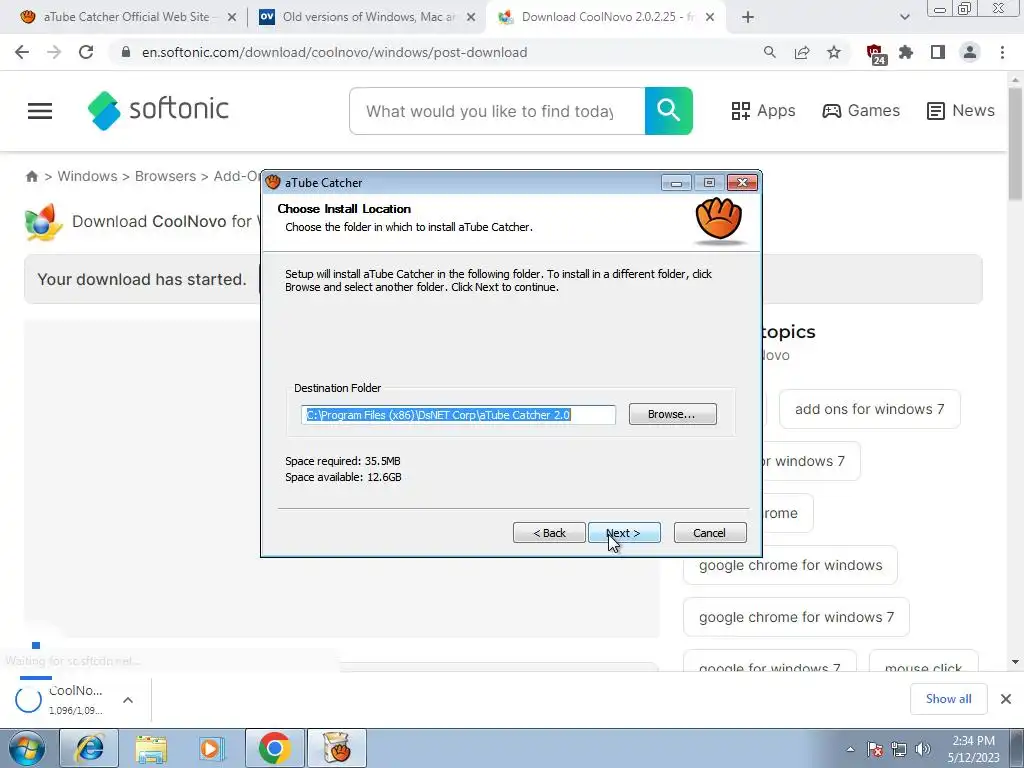
Task: Close the Old versions of Windows tab
Action: tap(471, 18)
